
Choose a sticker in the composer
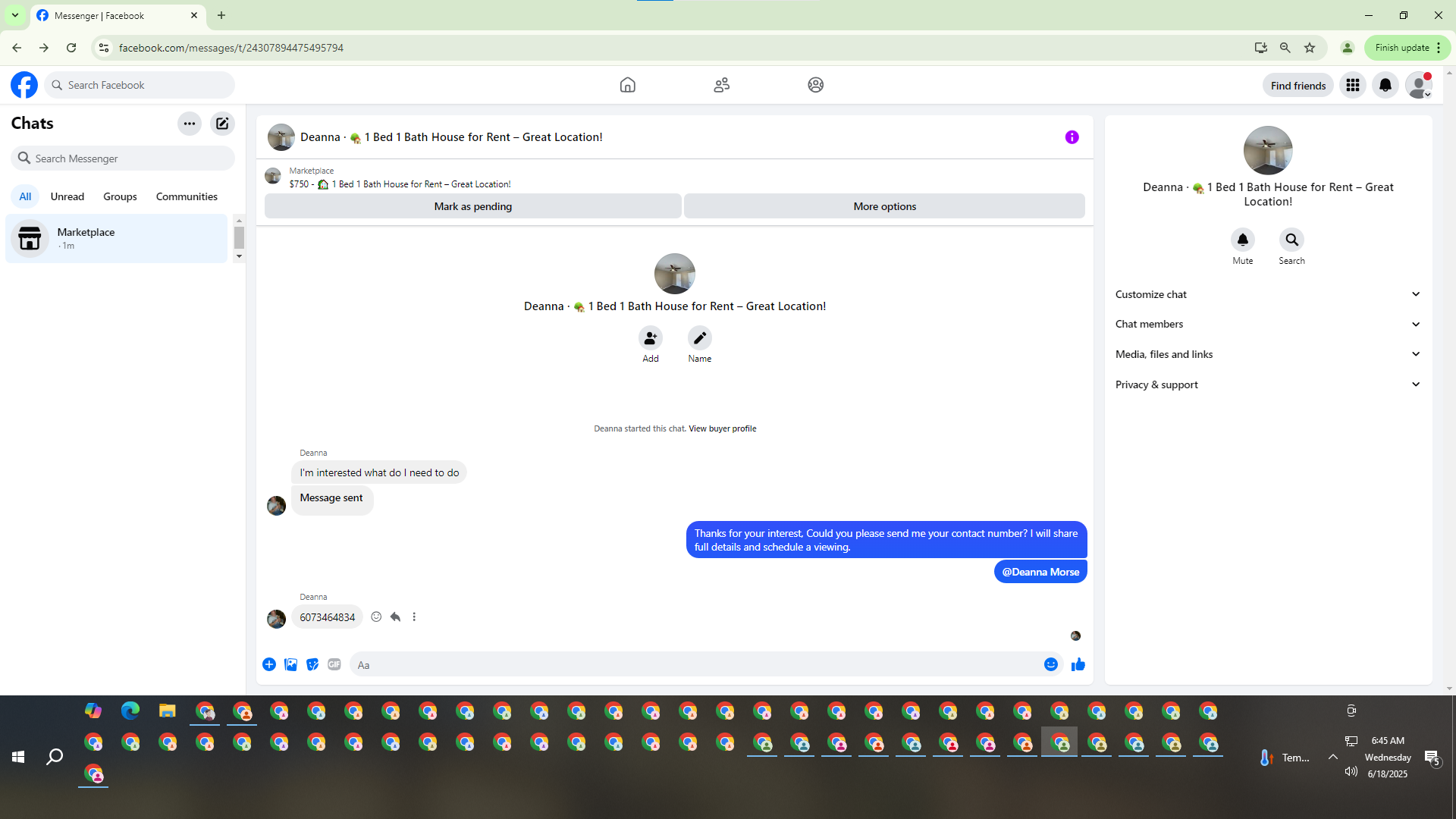point(312,665)
